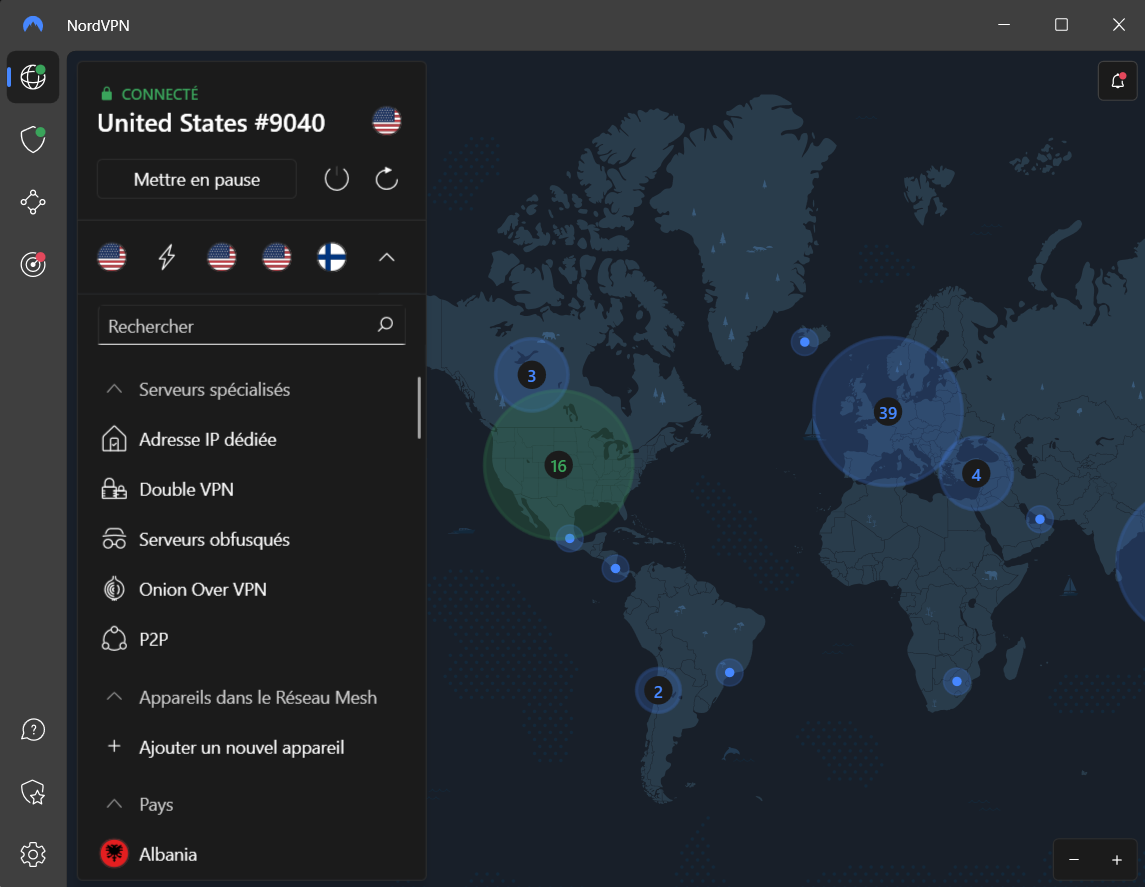The width and height of the screenshot is (1145, 887).
Task: Collapse Serveurs spécialisés section
Action: pos(114,389)
